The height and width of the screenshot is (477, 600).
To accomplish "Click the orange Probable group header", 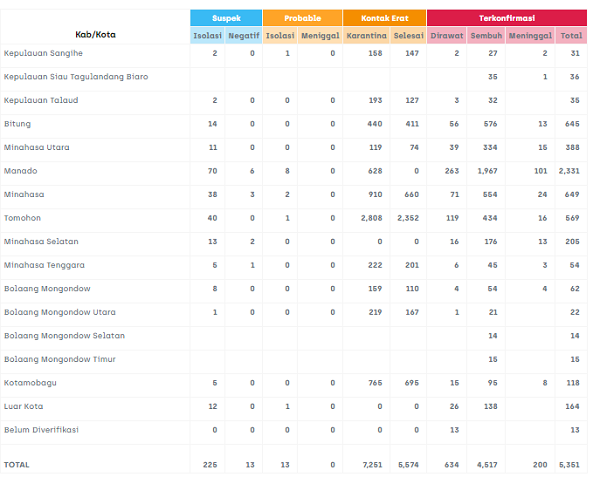I will pos(302,18).
